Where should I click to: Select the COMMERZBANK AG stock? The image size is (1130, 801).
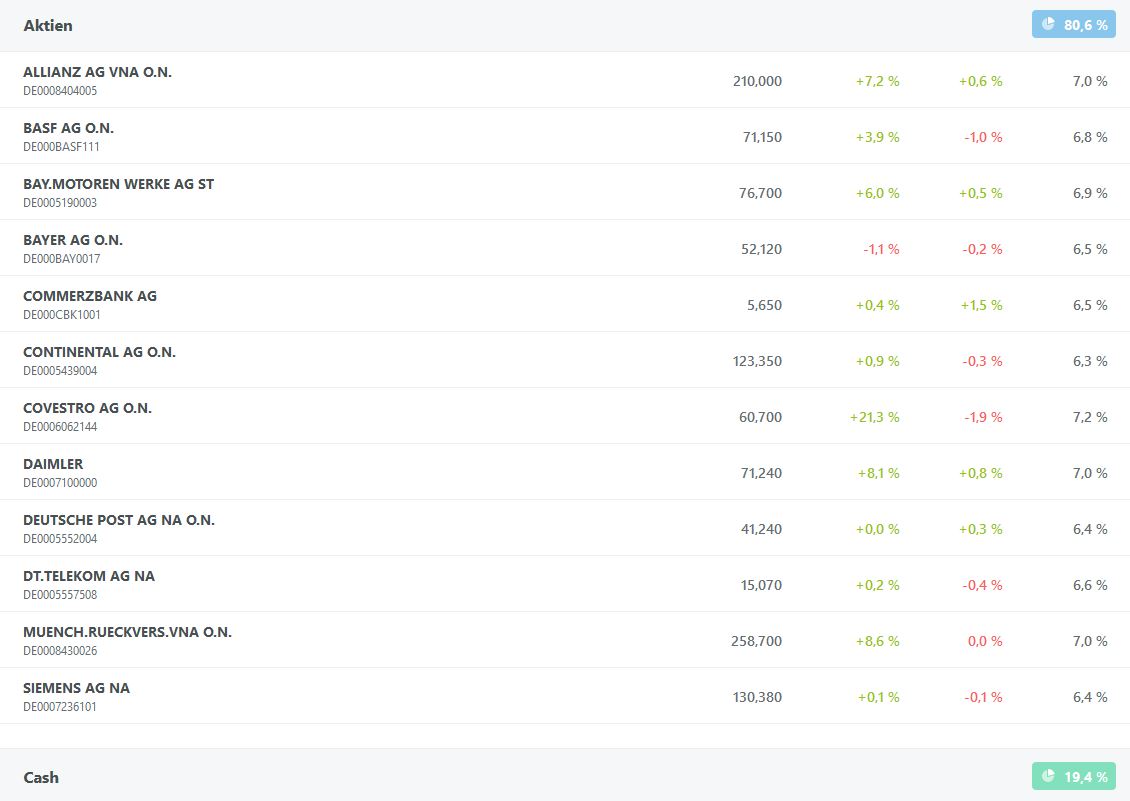[x=90, y=296]
